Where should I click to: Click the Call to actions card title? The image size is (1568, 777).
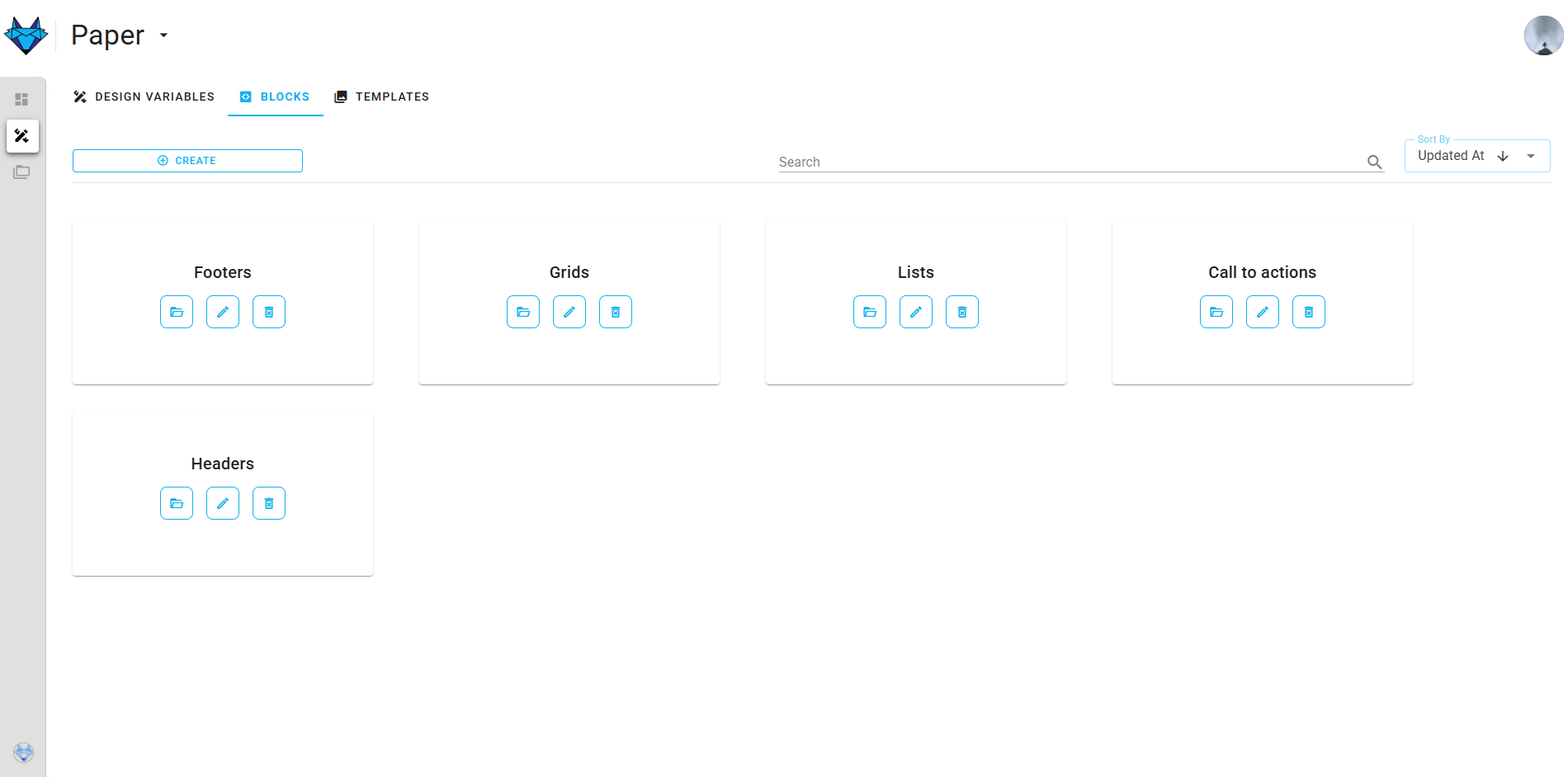pyautogui.click(x=1263, y=272)
